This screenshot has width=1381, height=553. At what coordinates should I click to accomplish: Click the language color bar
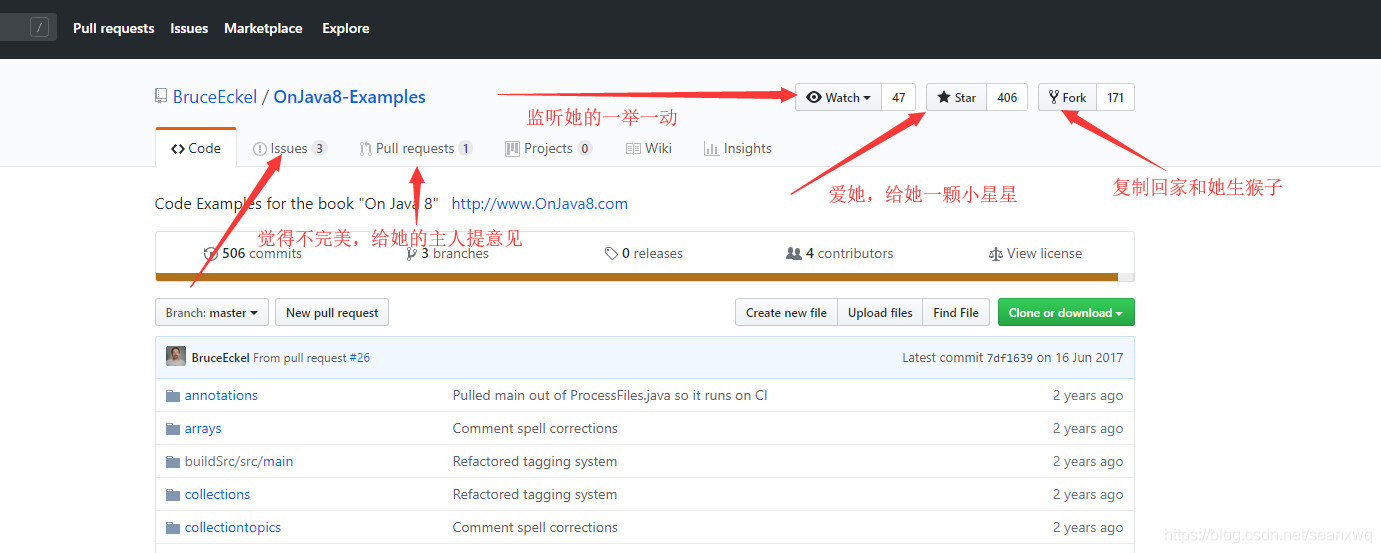[645, 277]
